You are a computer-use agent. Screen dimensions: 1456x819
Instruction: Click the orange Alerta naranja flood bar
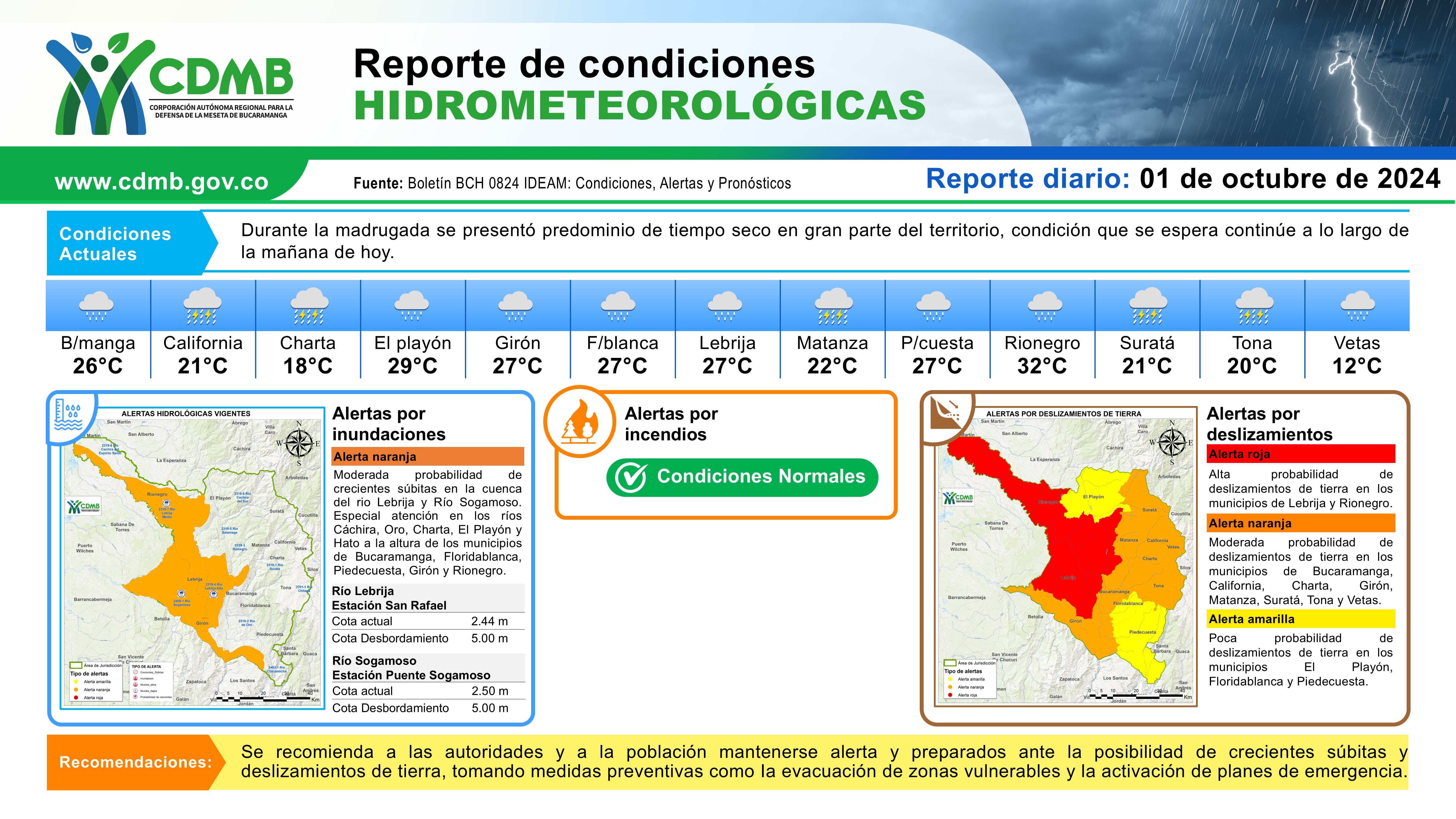click(x=428, y=457)
